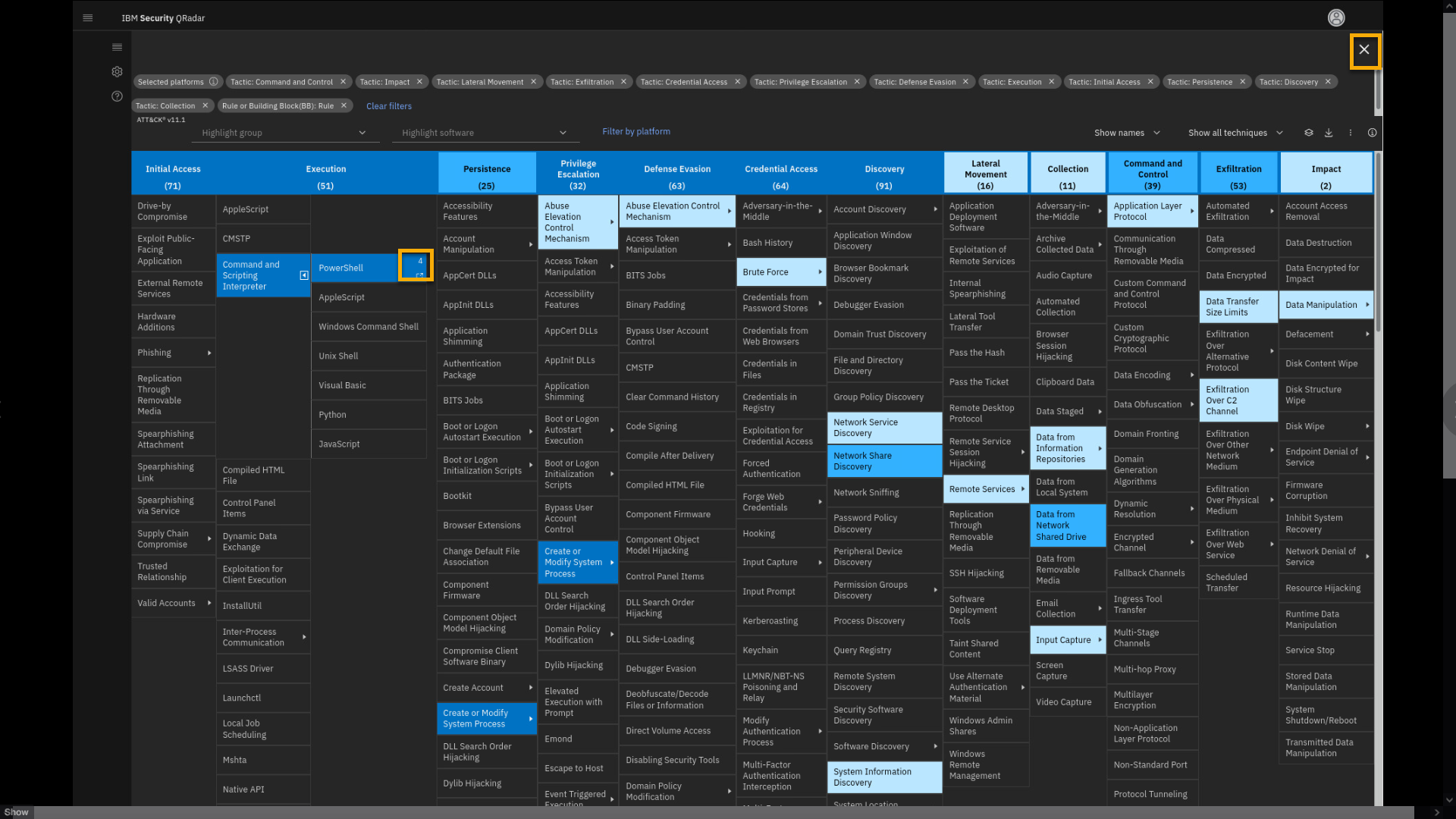Remove the Tactic: Collection filter chip
The height and width of the screenshot is (819, 1456).
click(x=205, y=106)
